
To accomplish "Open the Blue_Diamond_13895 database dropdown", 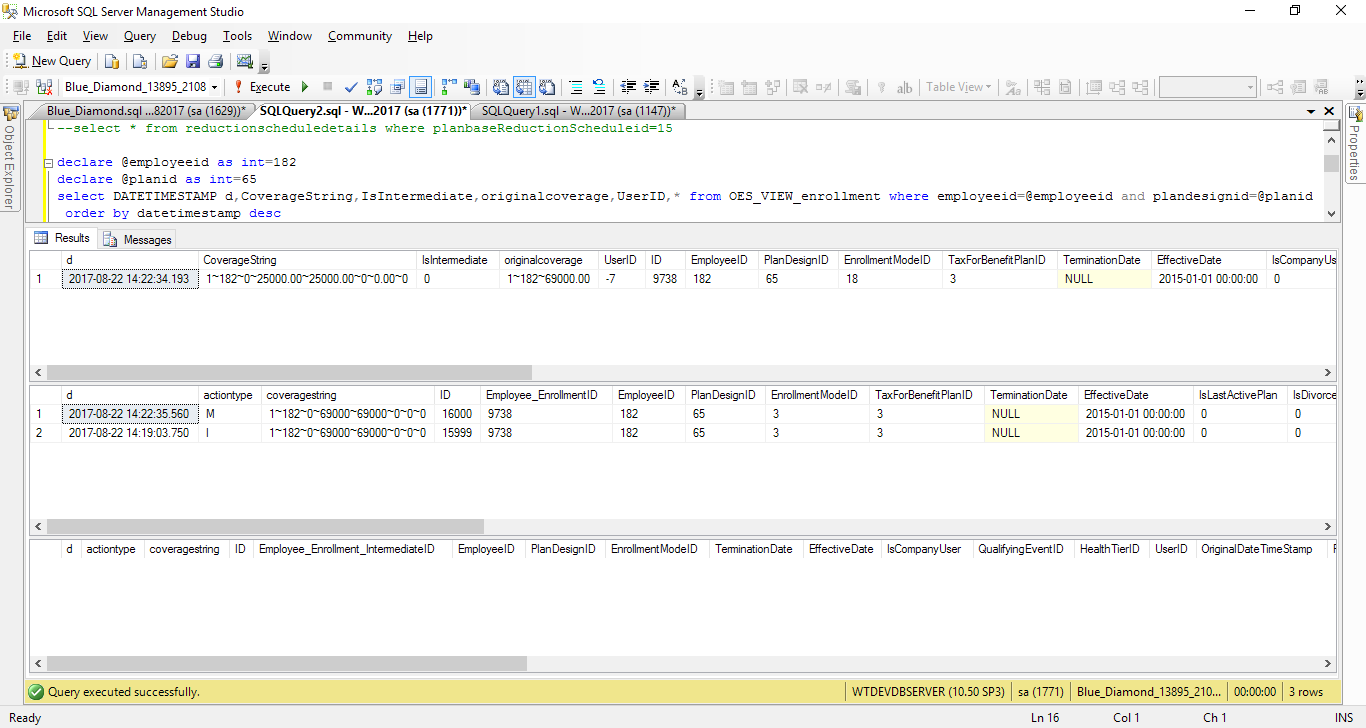I will pyautogui.click(x=214, y=87).
